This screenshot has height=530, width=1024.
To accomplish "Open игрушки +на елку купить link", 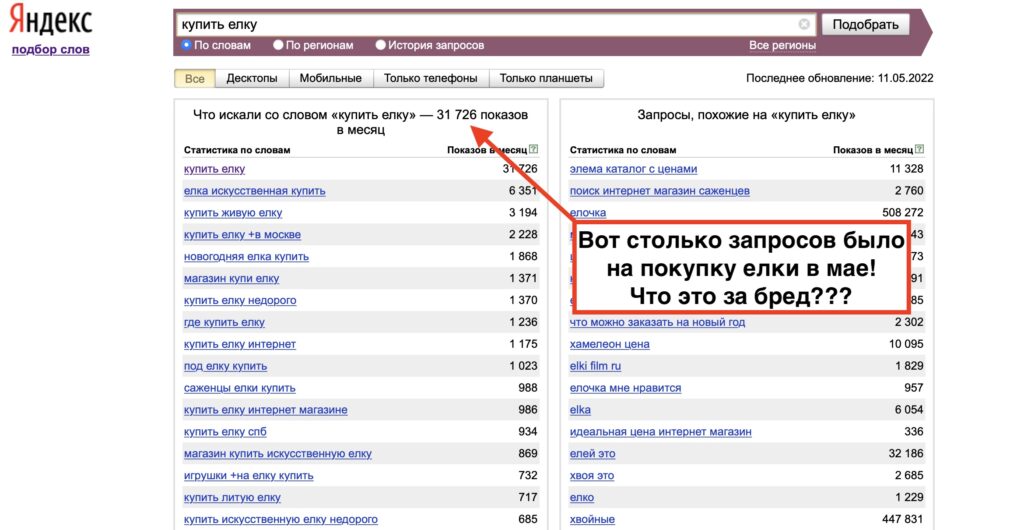I will 248,476.
